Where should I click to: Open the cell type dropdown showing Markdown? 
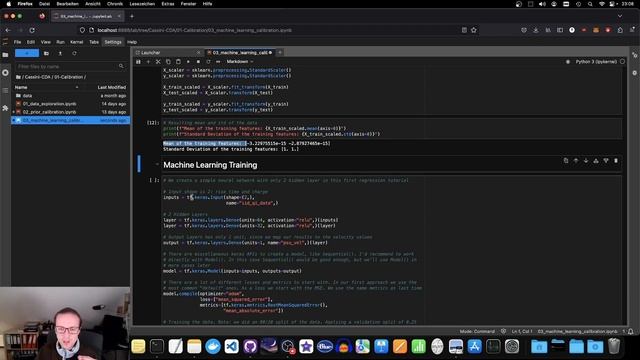click(x=240, y=62)
